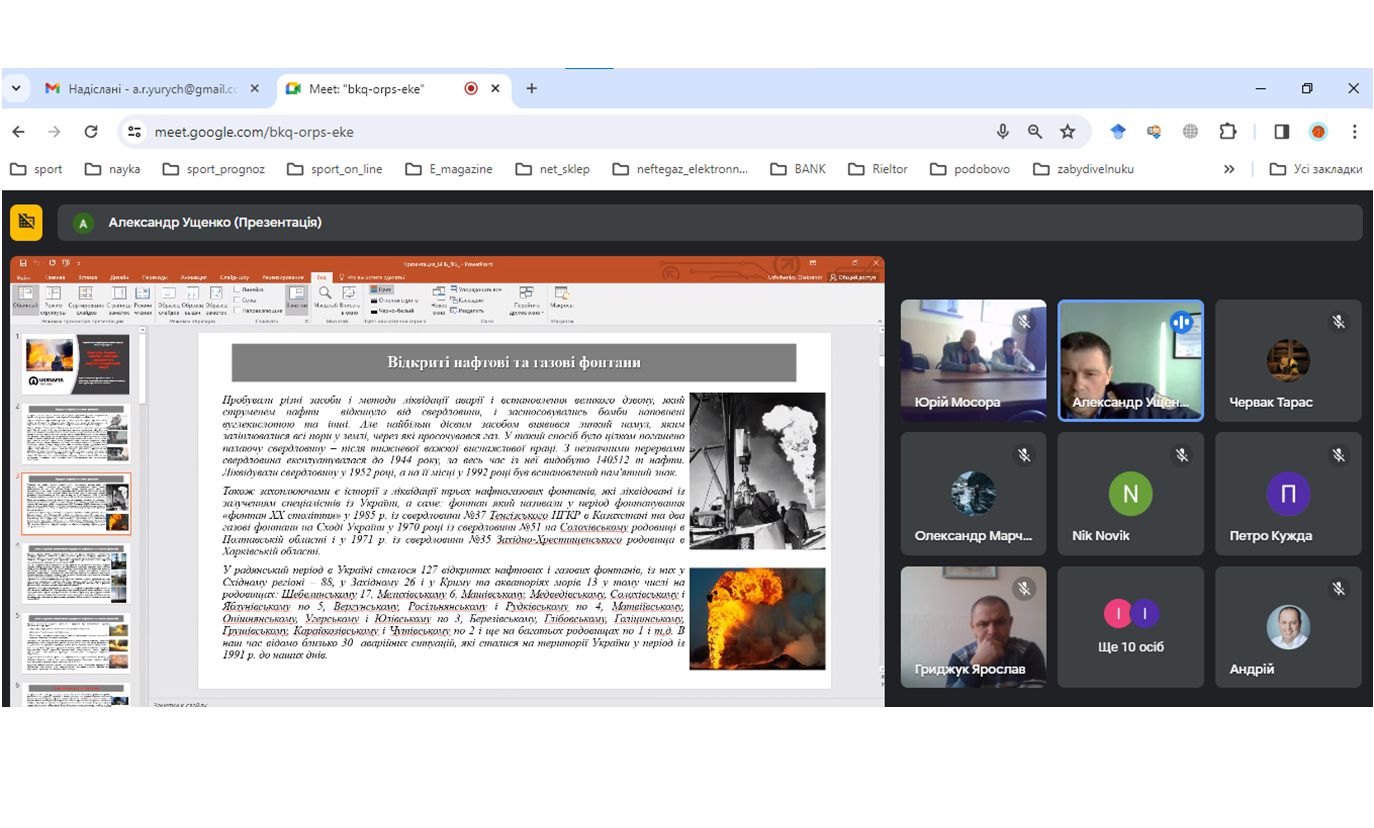This screenshot has height=828, width=1374.
Task: Open the Chrome Extensions puzzle icon
Action: tap(1227, 131)
